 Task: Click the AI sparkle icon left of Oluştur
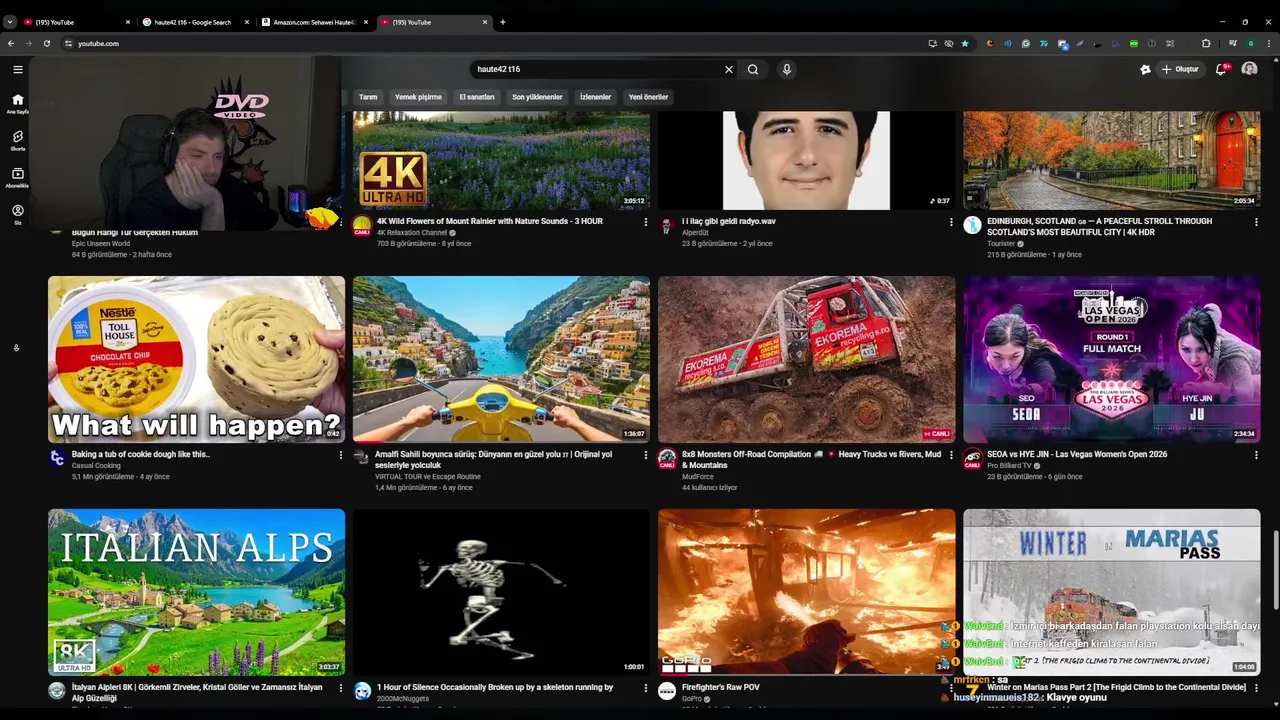pyautogui.click(x=1145, y=69)
